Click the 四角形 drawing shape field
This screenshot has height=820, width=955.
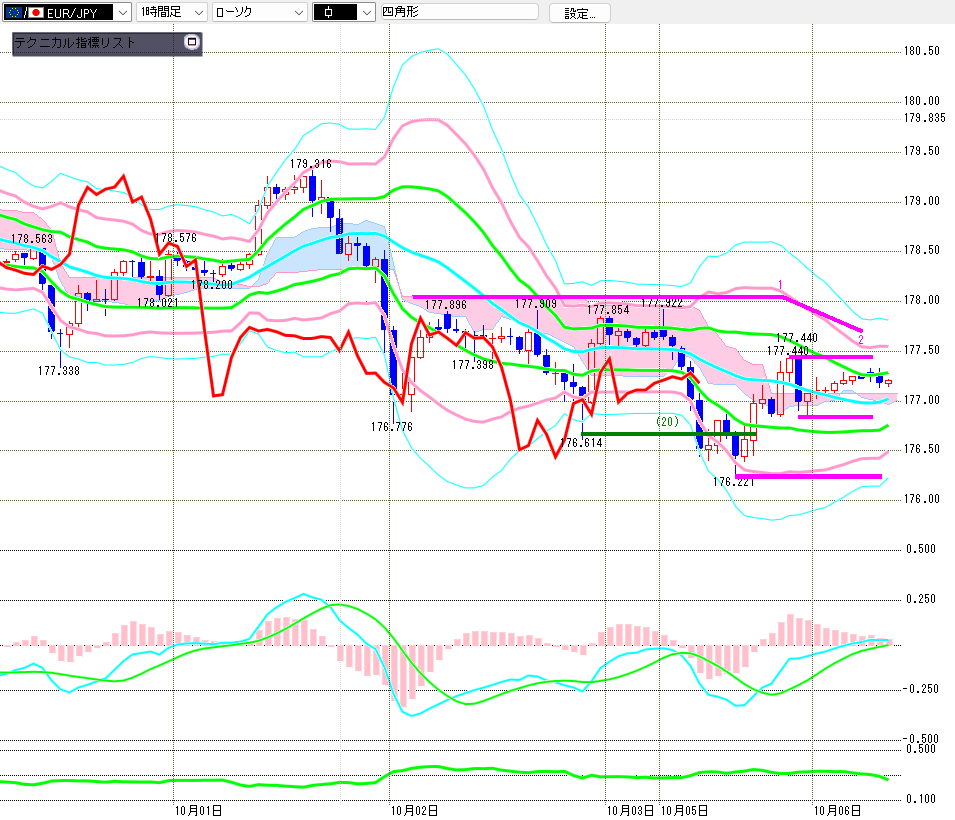pos(459,12)
